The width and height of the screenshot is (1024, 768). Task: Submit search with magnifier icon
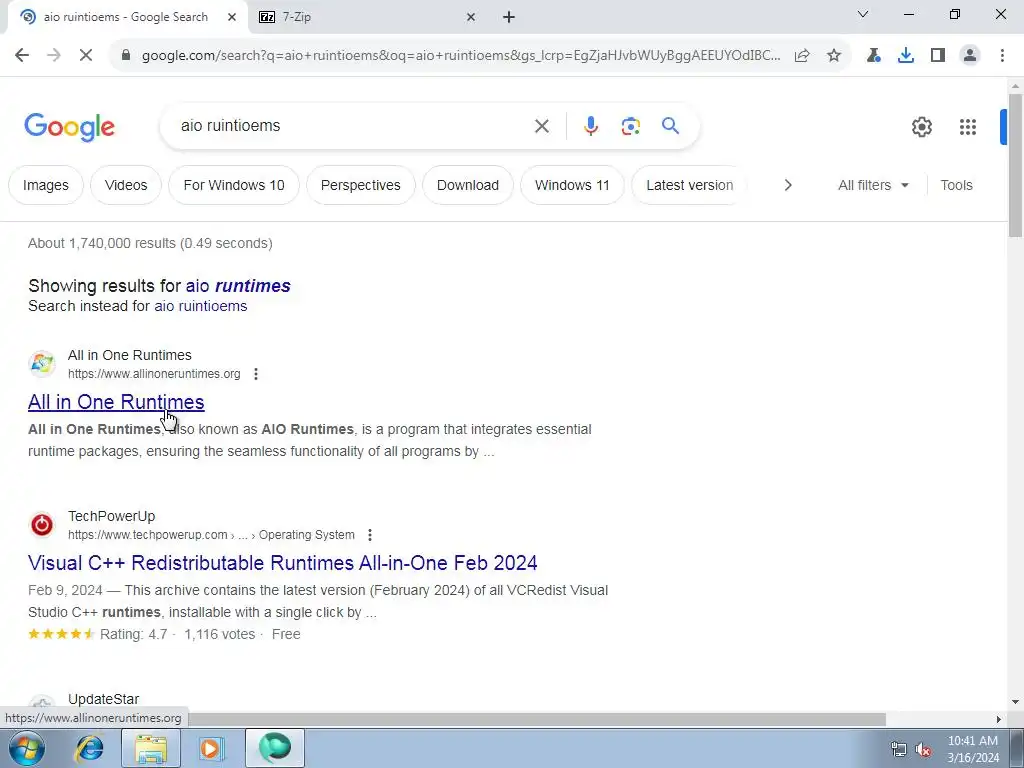click(670, 125)
